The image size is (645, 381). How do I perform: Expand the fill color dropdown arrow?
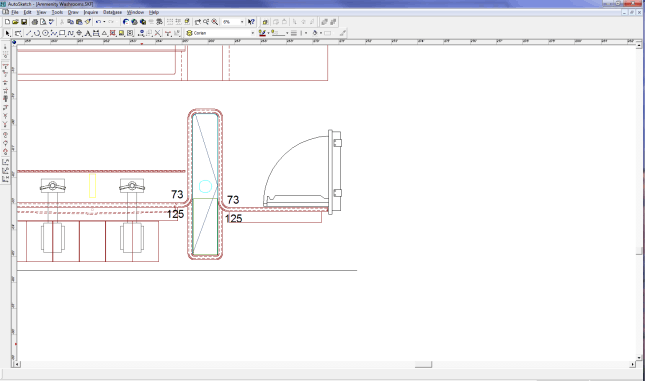[320, 33]
